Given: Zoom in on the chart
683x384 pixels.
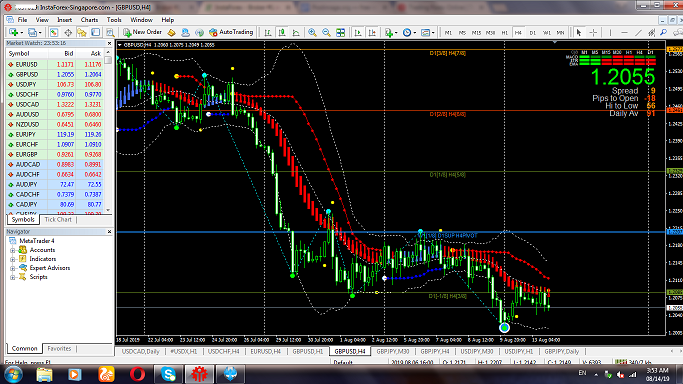Looking at the screenshot, I should tap(312, 32).
